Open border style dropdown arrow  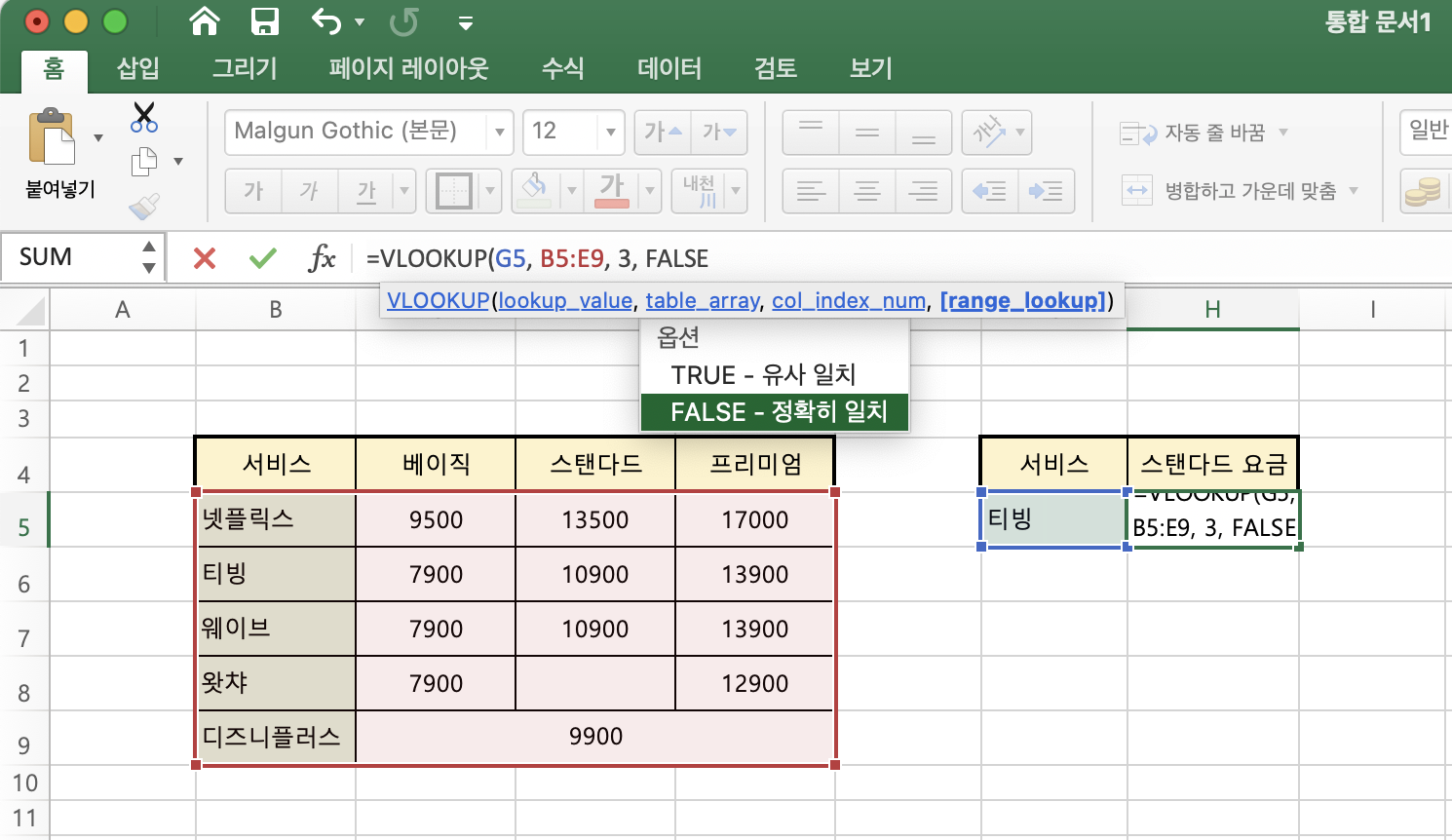click(490, 191)
